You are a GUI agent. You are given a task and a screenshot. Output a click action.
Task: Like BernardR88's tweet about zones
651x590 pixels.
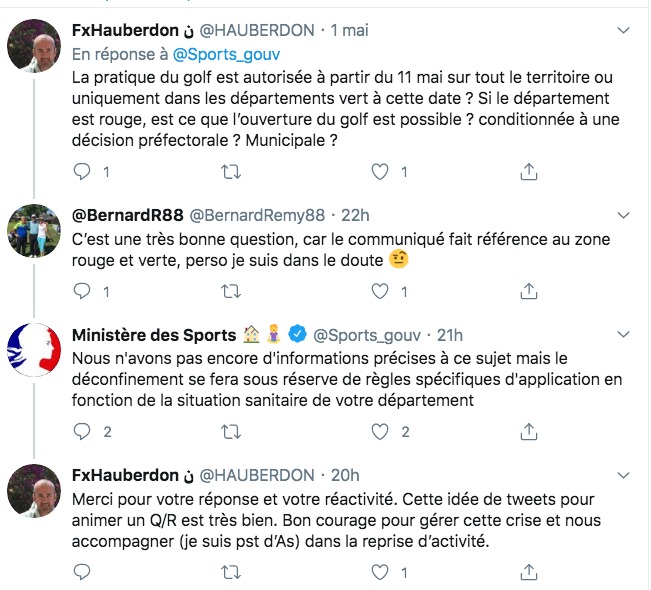click(x=379, y=292)
